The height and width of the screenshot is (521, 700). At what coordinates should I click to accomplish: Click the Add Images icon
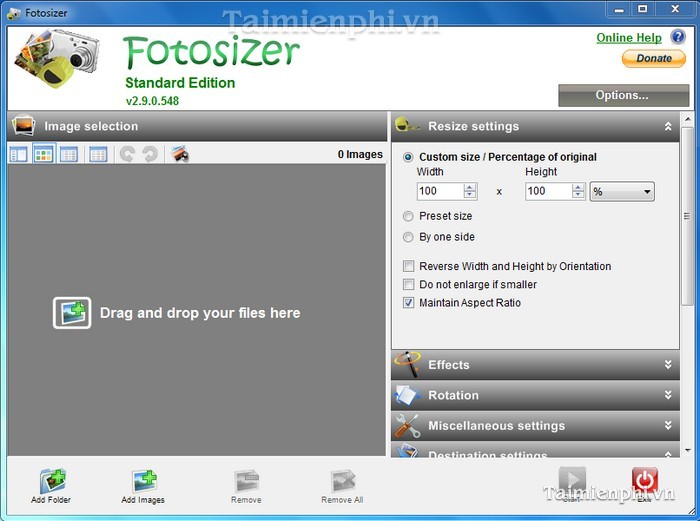tap(144, 480)
